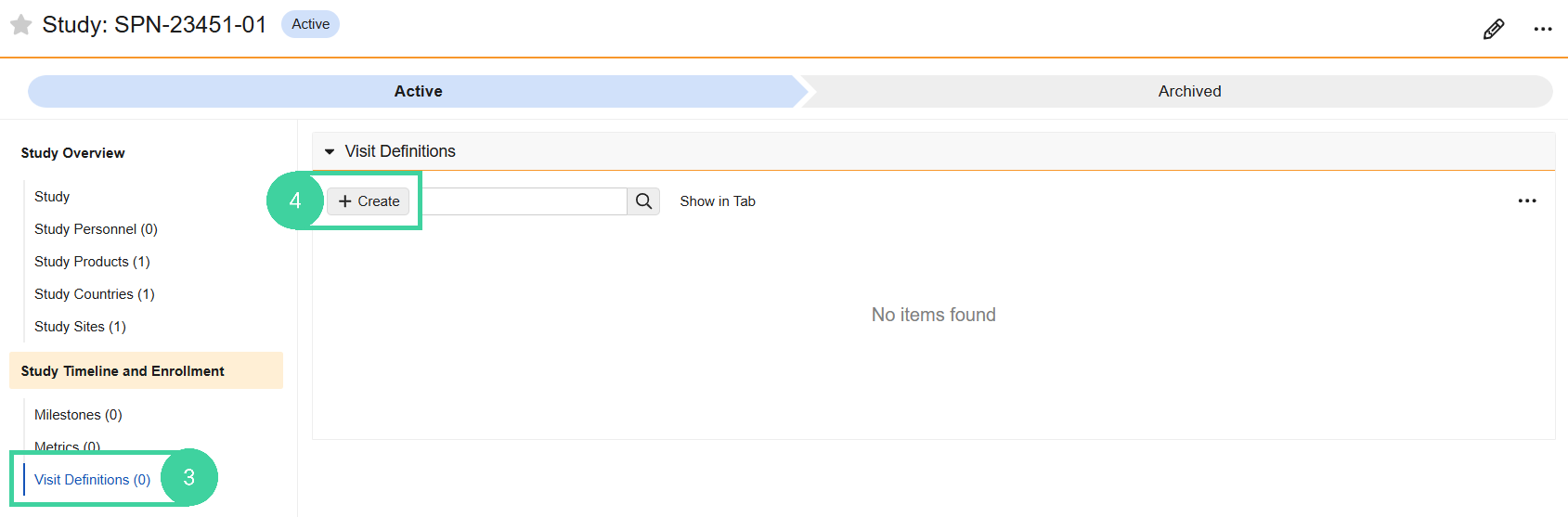This screenshot has width=1568, height=517.
Task: Click the Visit Definitions search field
Action: [x=525, y=201]
